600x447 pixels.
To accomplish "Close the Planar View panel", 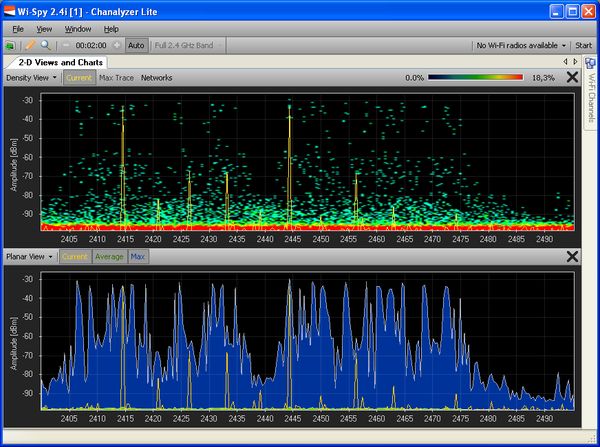I will click(x=572, y=257).
